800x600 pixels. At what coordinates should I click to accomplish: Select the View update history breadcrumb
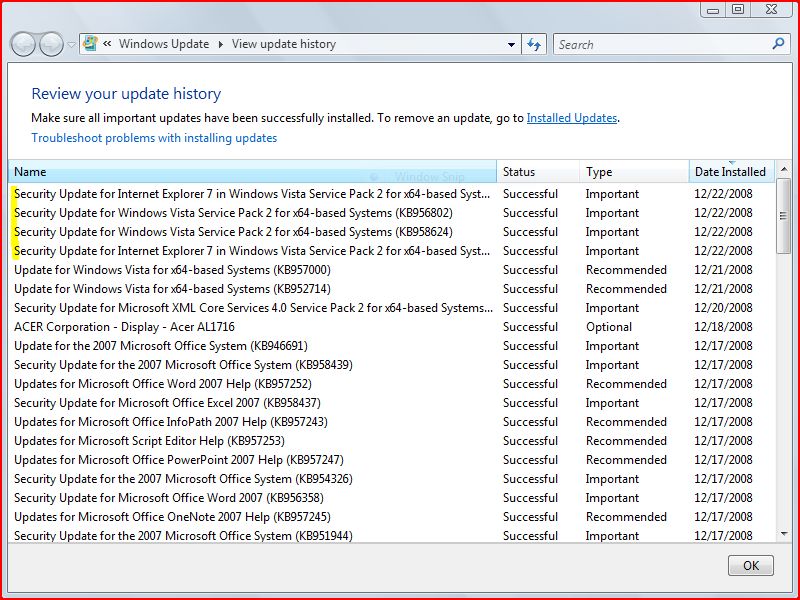pos(284,44)
